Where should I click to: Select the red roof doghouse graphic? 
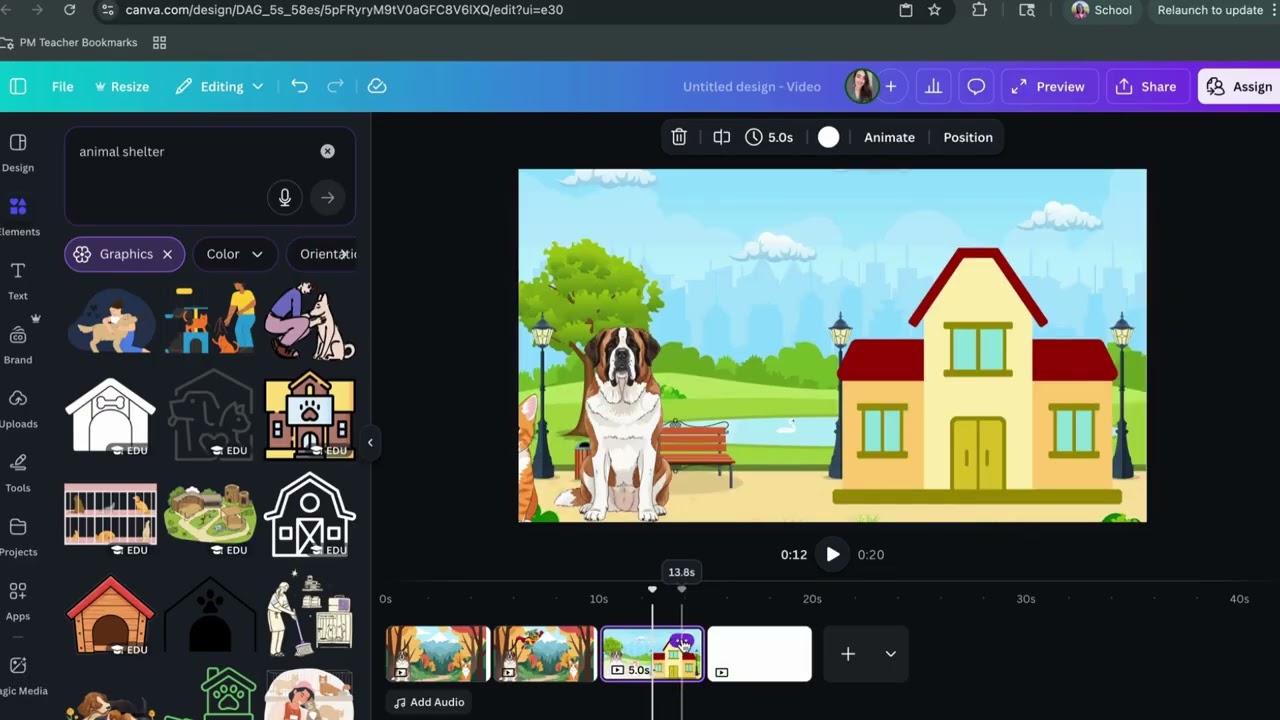coord(110,614)
